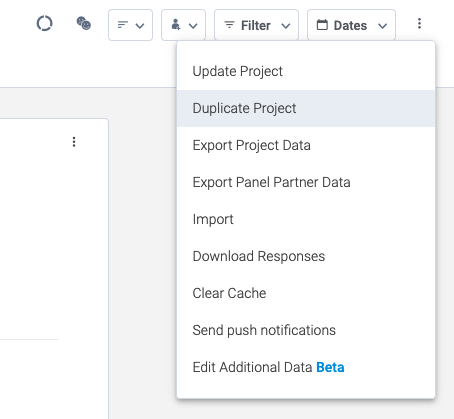Click the add-person icon
The image size is (454, 419).
176,25
